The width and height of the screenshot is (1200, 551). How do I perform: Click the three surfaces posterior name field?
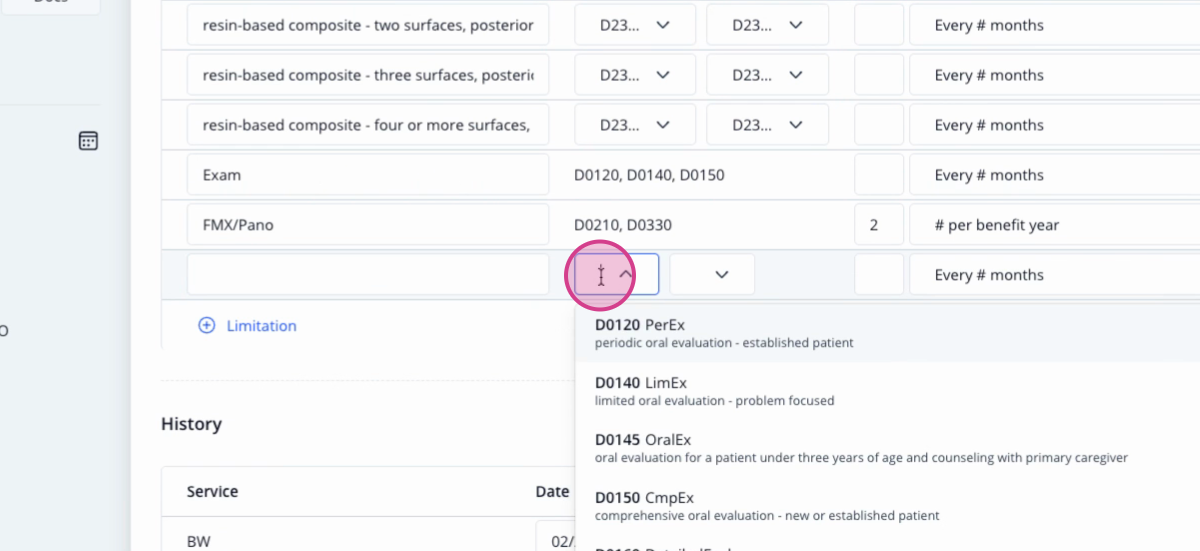(x=368, y=75)
